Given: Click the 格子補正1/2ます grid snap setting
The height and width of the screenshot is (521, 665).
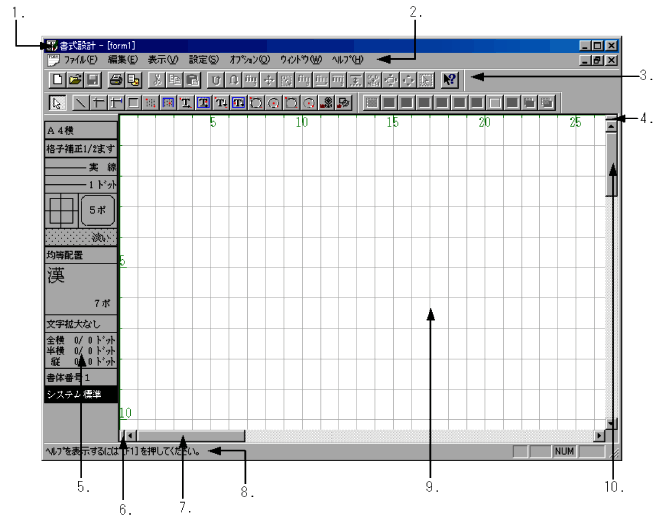Looking at the screenshot, I should point(80,148).
